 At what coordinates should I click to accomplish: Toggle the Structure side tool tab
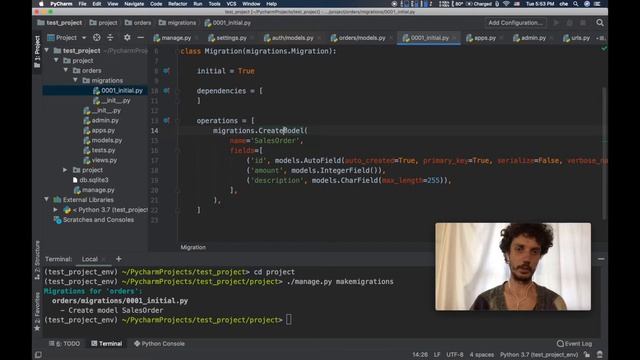37,260
